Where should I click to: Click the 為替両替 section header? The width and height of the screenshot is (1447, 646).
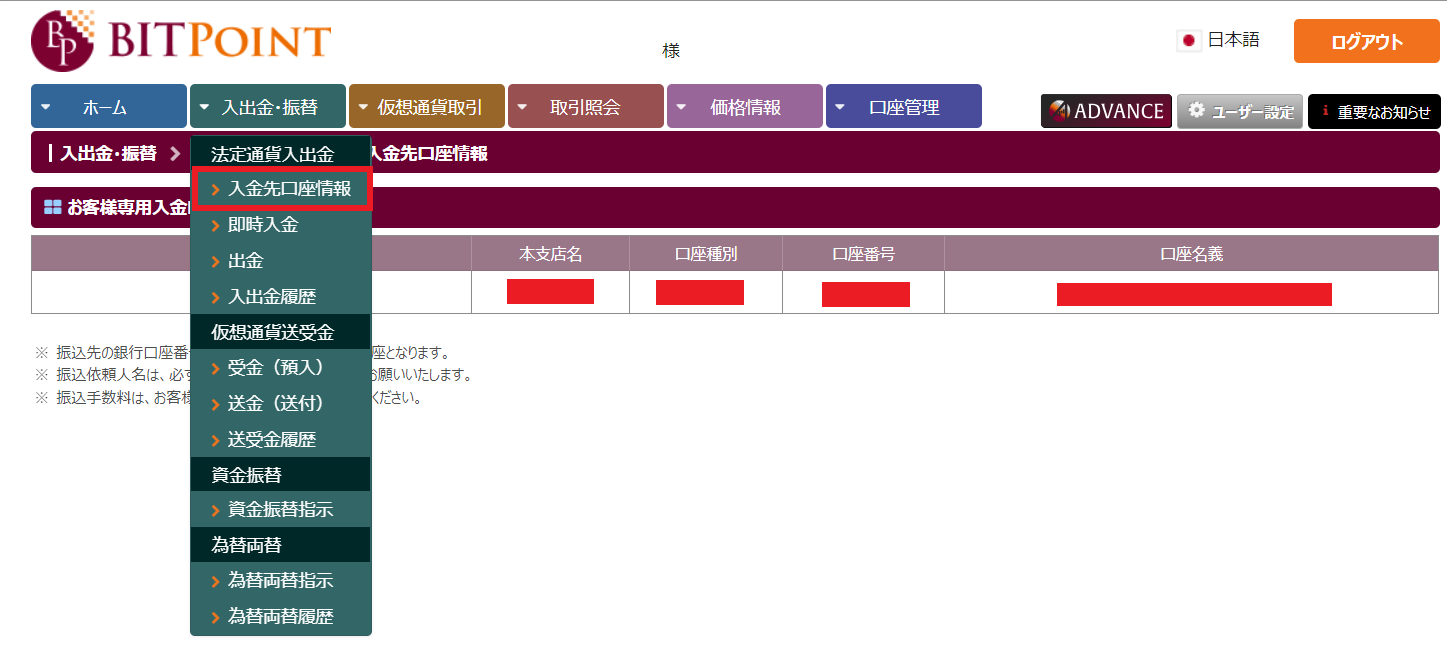281,545
